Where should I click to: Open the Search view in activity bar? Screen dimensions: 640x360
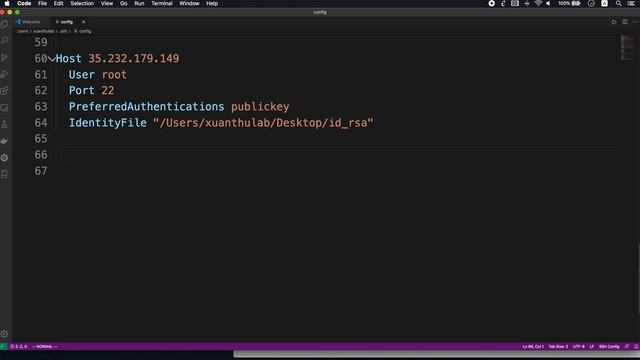click(x=4, y=41)
